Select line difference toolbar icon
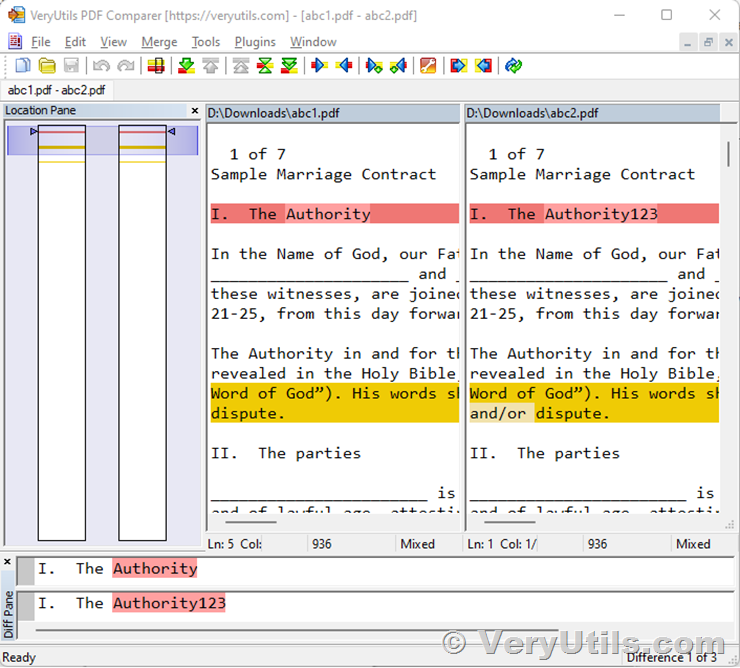 coord(156,65)
